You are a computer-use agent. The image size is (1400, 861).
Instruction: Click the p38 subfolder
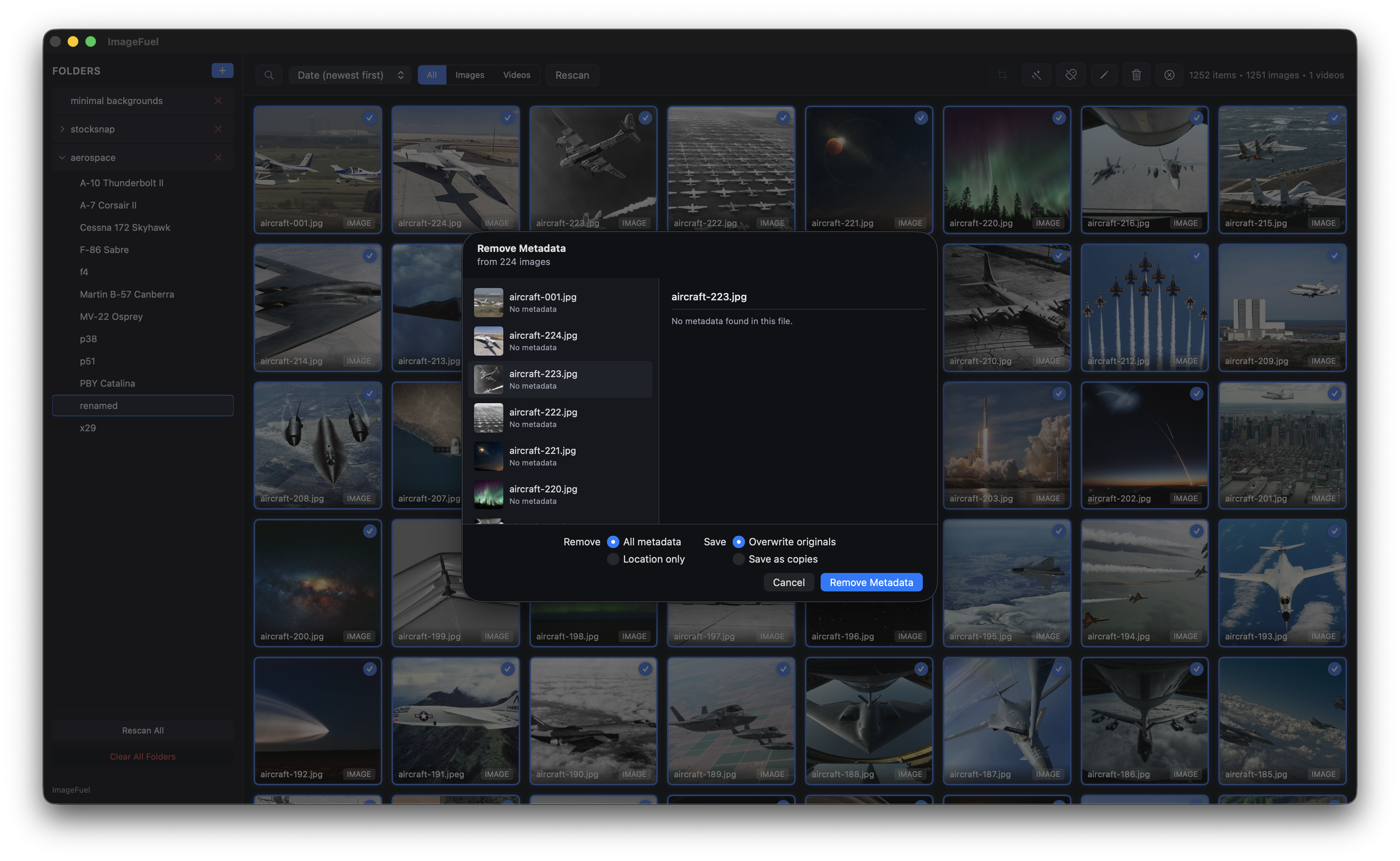(x=142, y=339)
